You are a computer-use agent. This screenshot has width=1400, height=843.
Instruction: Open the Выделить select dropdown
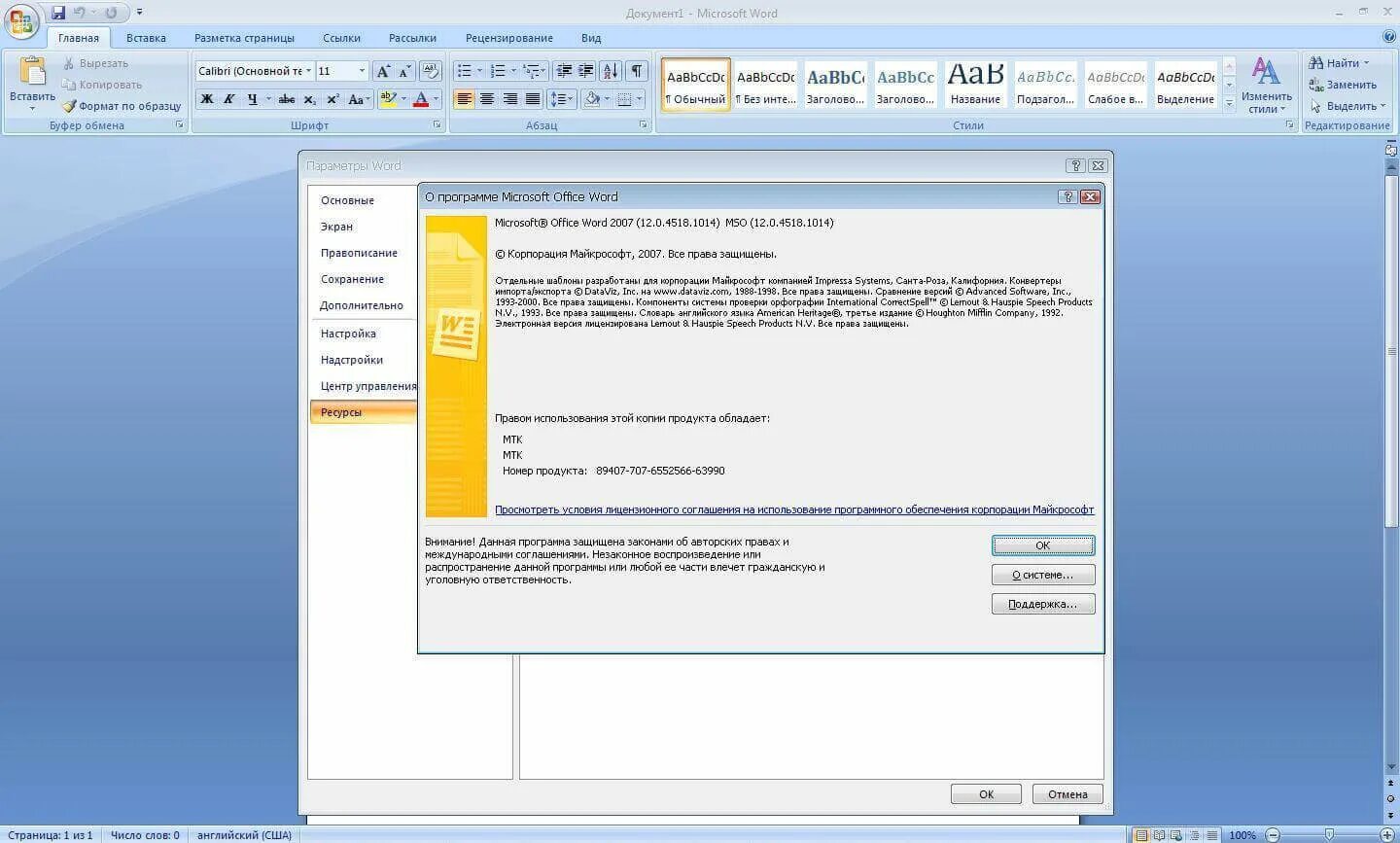[x=1347, y=106]
